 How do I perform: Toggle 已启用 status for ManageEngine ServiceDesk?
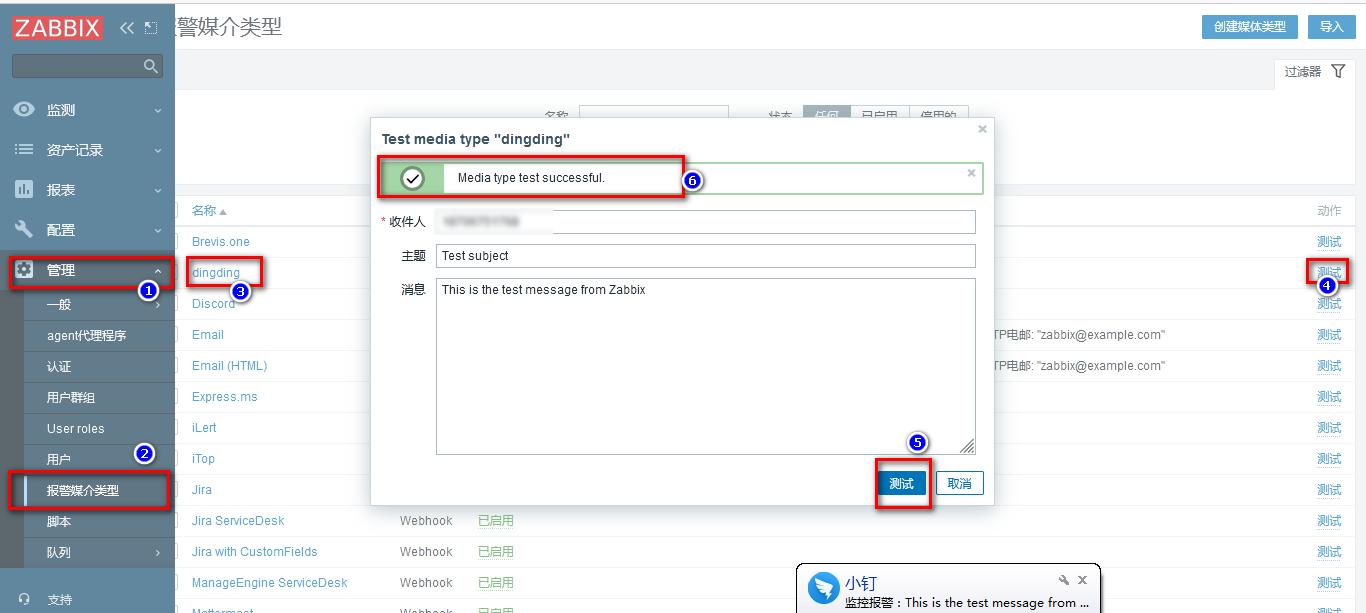tap(496, 583)
